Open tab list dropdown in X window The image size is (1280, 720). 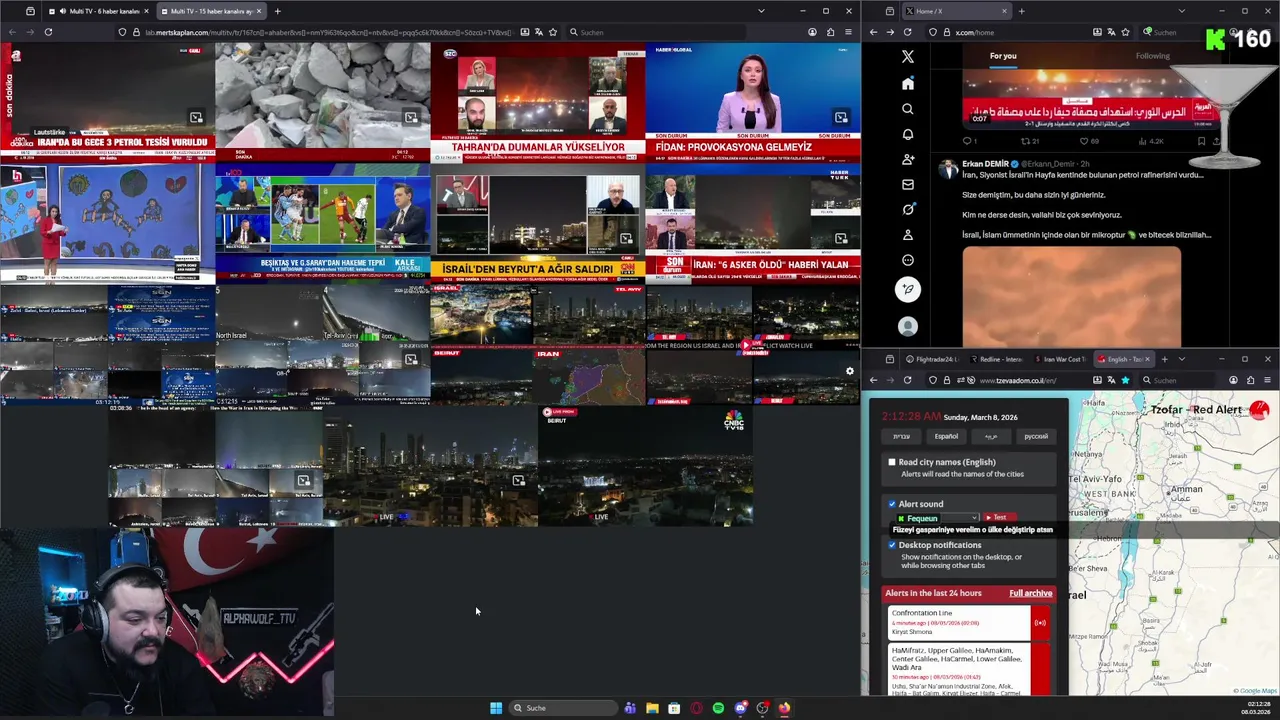1181,11
